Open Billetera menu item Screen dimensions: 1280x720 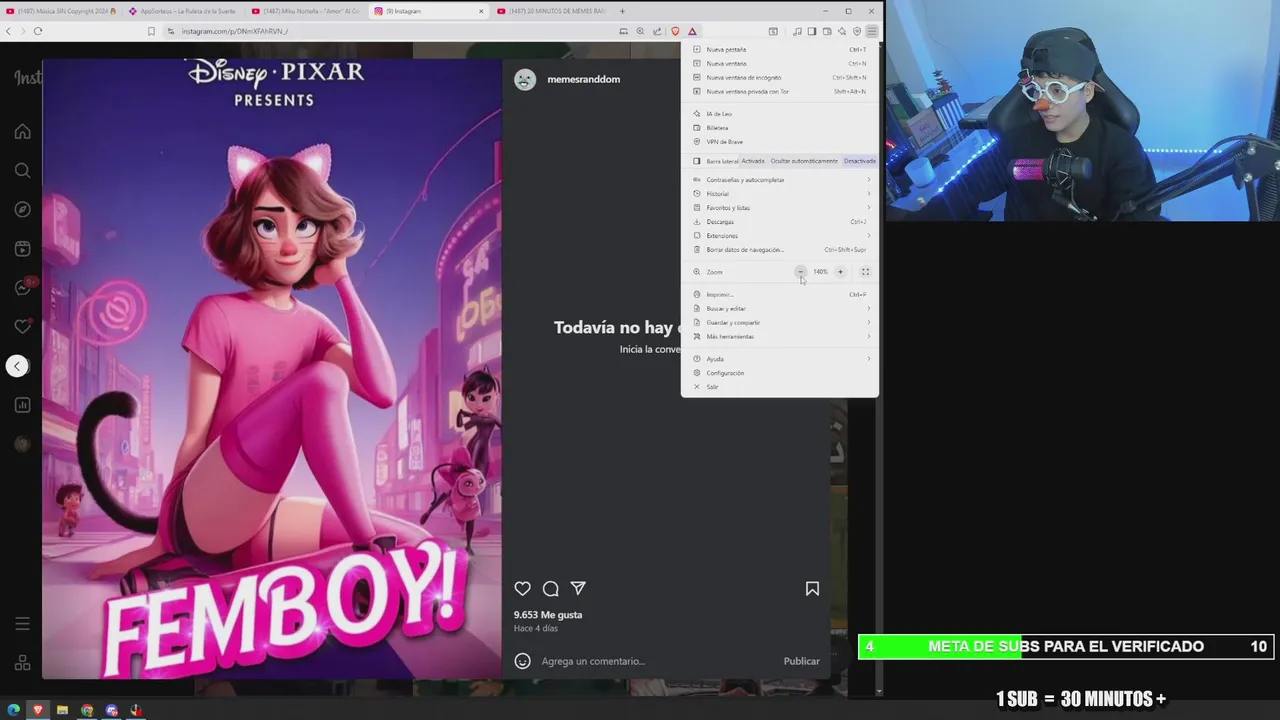coord(780,128)
